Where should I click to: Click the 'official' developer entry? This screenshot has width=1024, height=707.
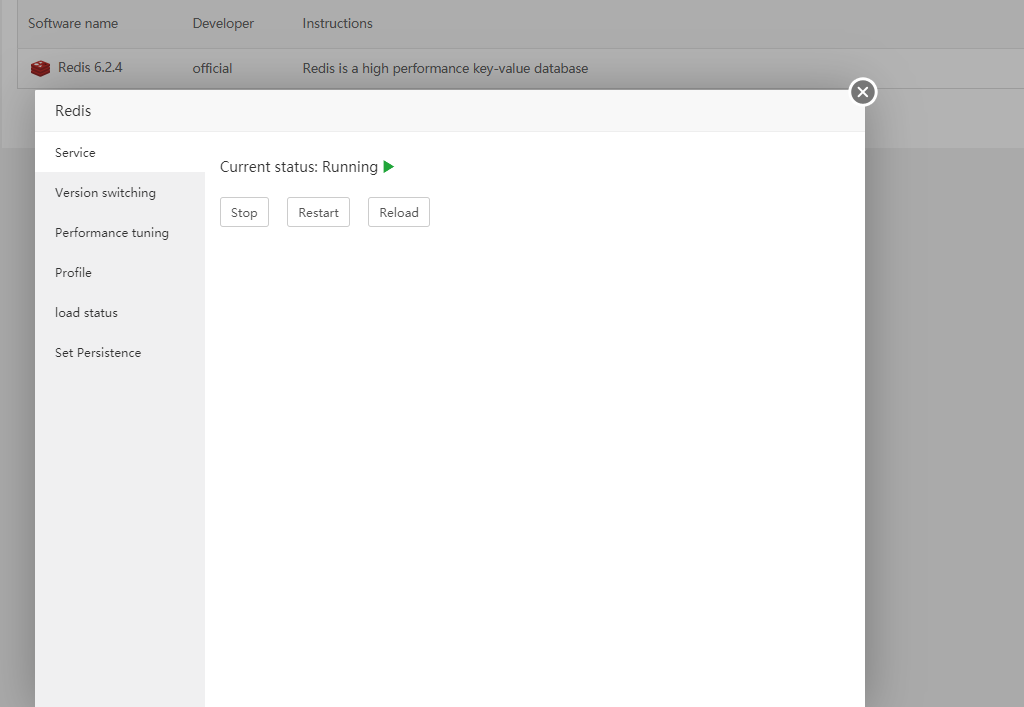point(212,69)
